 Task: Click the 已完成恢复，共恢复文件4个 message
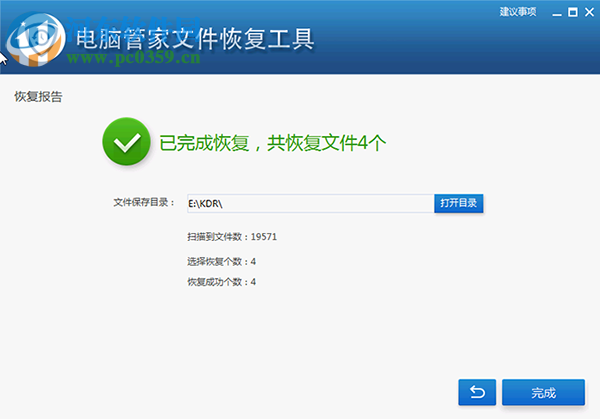[x=272, y=143]
